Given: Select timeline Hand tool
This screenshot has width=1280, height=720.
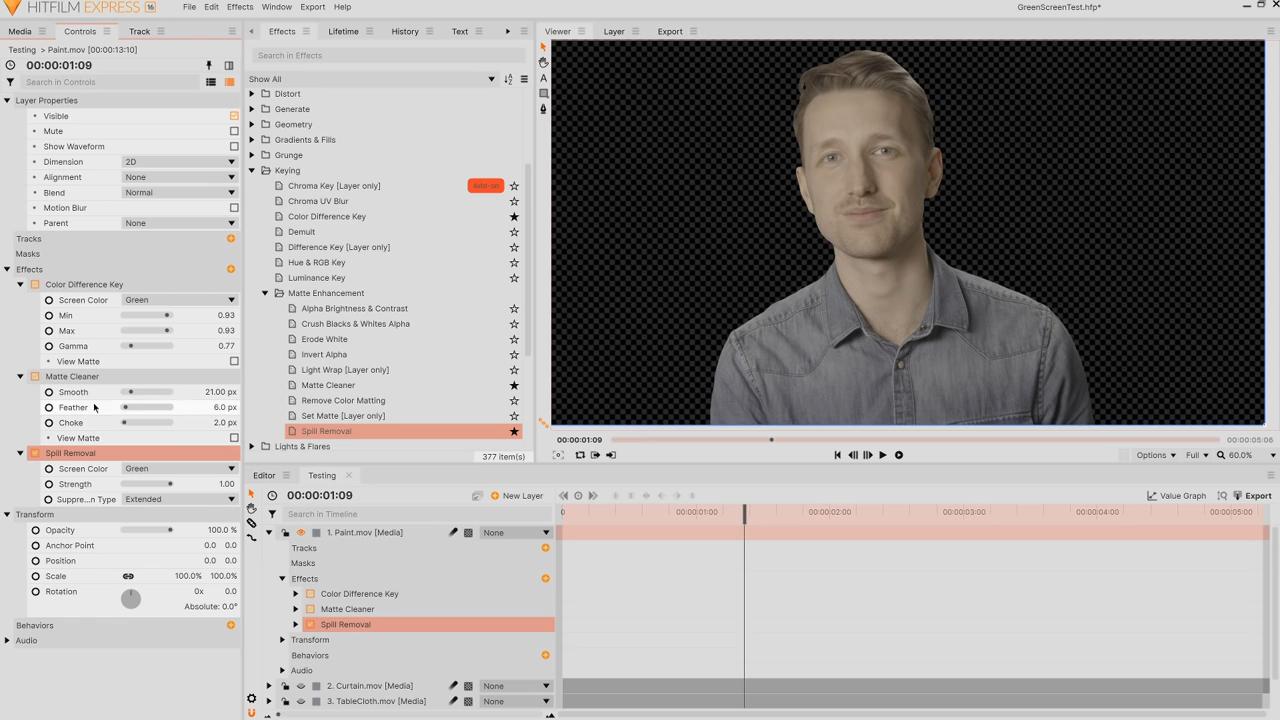Looking at the screenshot, I should coord(252,508).
